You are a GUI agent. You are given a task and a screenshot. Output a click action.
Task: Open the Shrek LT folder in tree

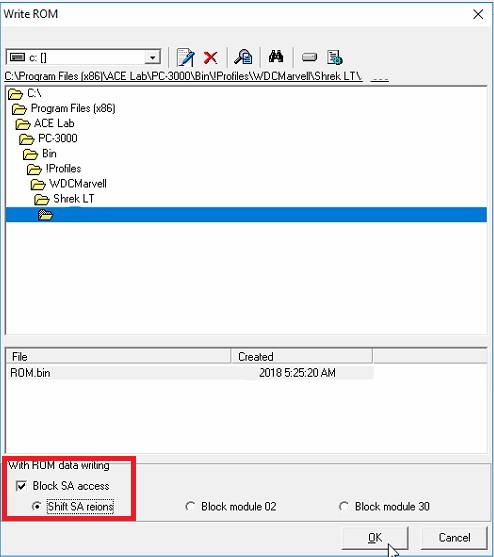(74, 199)
